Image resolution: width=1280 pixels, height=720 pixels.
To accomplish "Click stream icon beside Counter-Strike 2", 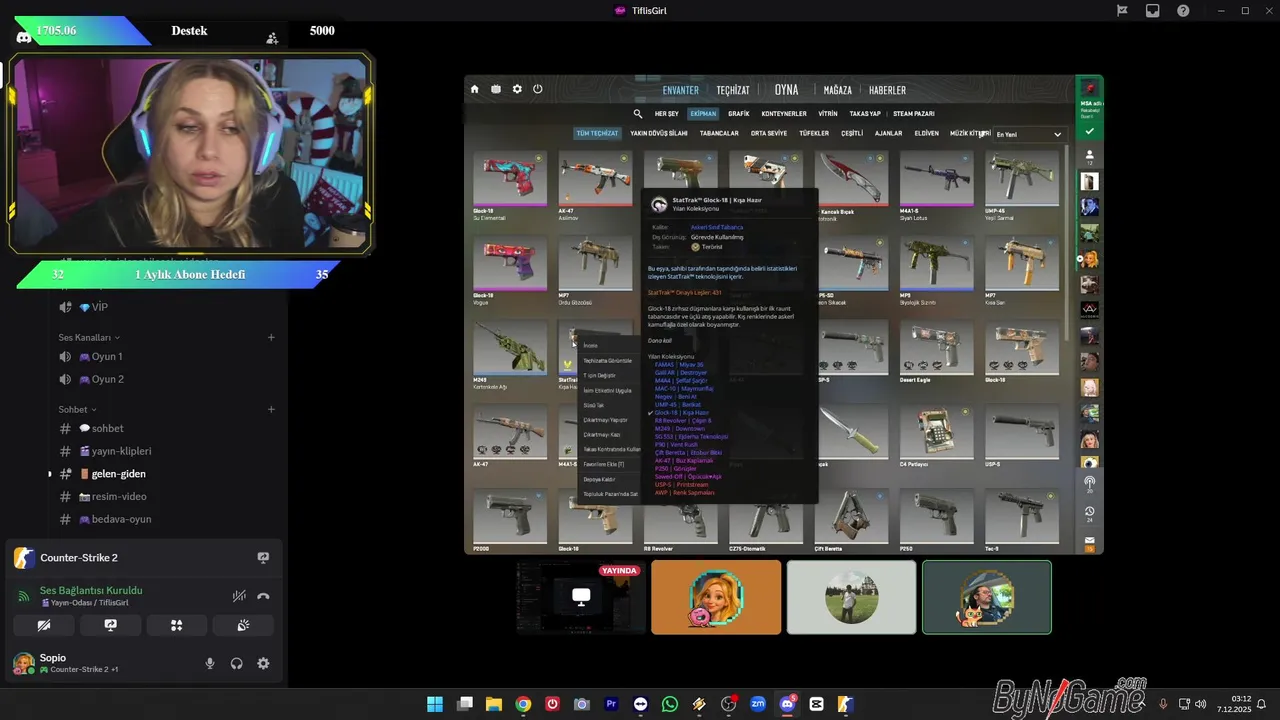I will click(263, 558).
